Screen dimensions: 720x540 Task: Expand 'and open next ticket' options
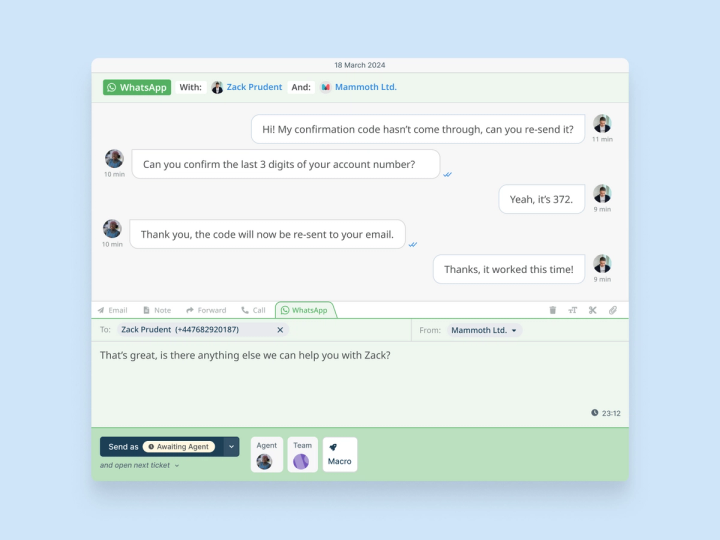tap(140, 465)
